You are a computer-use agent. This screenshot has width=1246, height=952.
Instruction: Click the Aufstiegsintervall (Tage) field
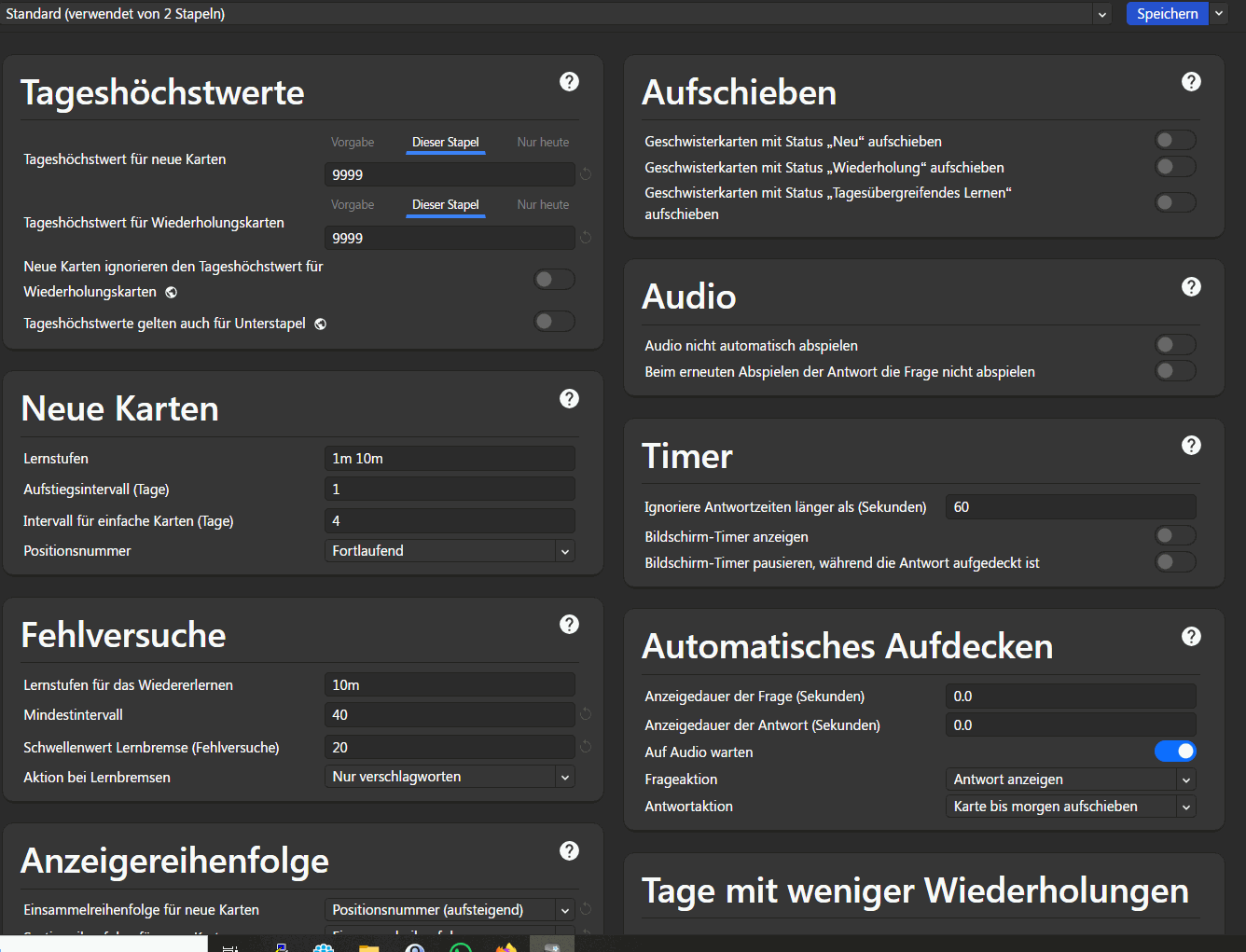(450, 490)
